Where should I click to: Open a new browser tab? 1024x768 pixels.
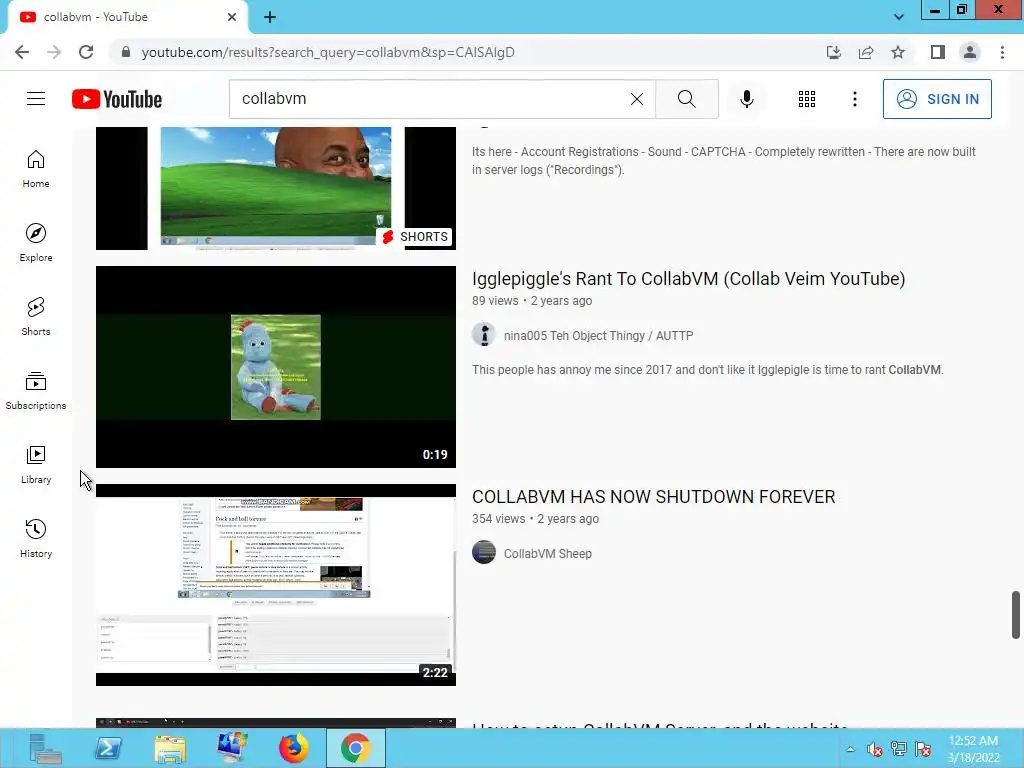270,17
